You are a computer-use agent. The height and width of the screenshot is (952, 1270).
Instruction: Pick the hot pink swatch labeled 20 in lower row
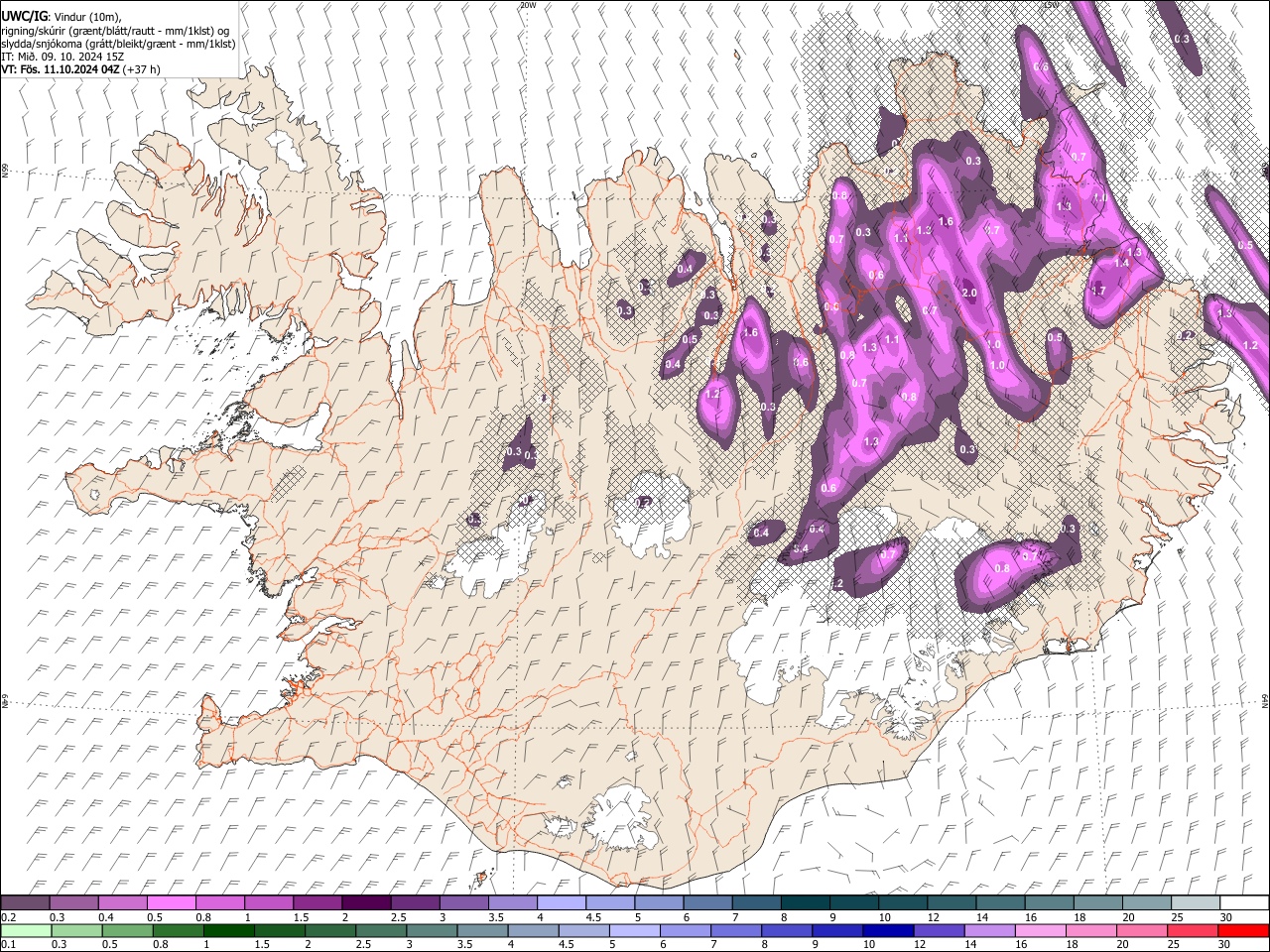1142,930
